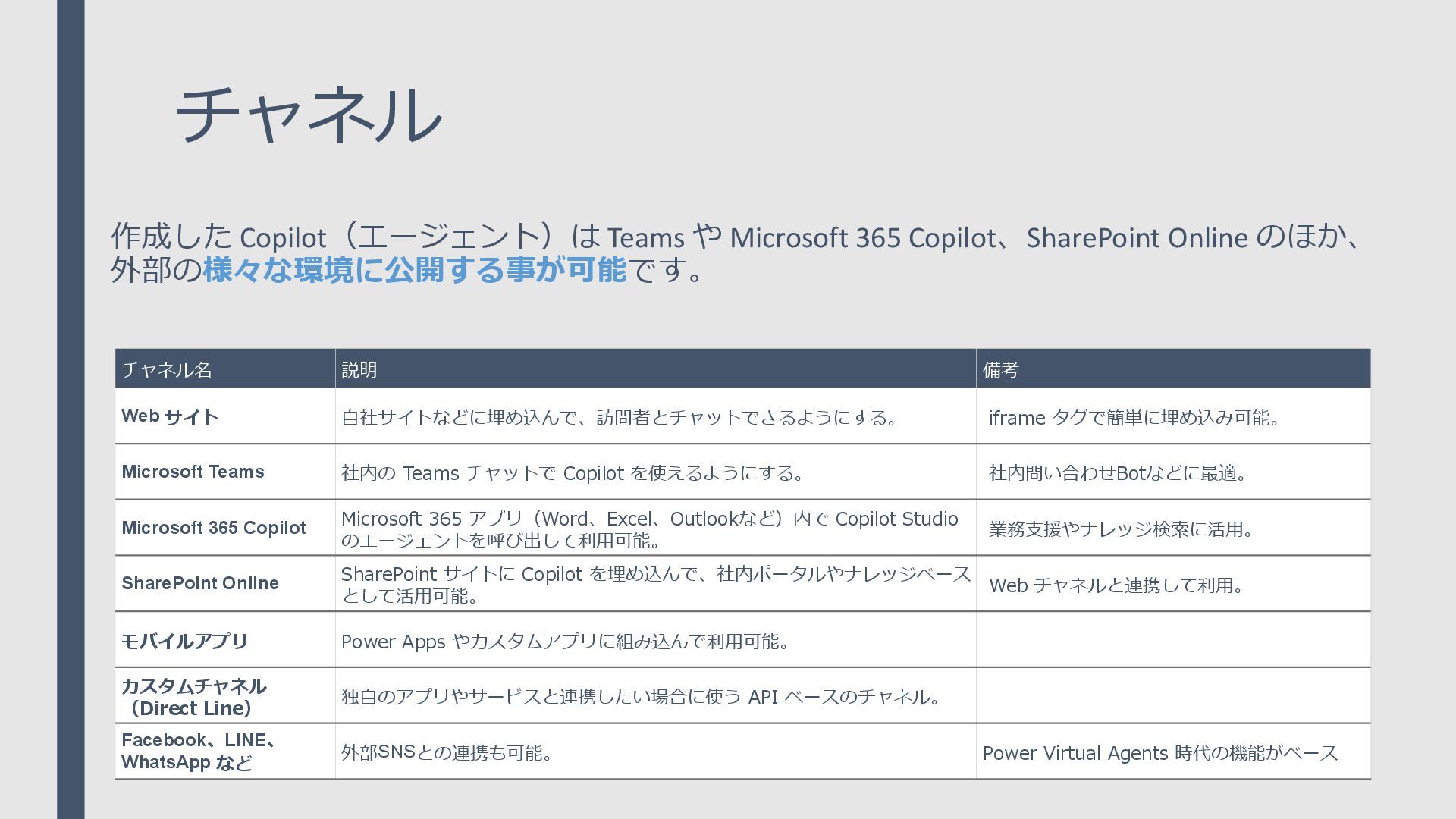
Task: Select the Microsoft 365 Copilot channel cell
Action: click(x=225, y=528)
